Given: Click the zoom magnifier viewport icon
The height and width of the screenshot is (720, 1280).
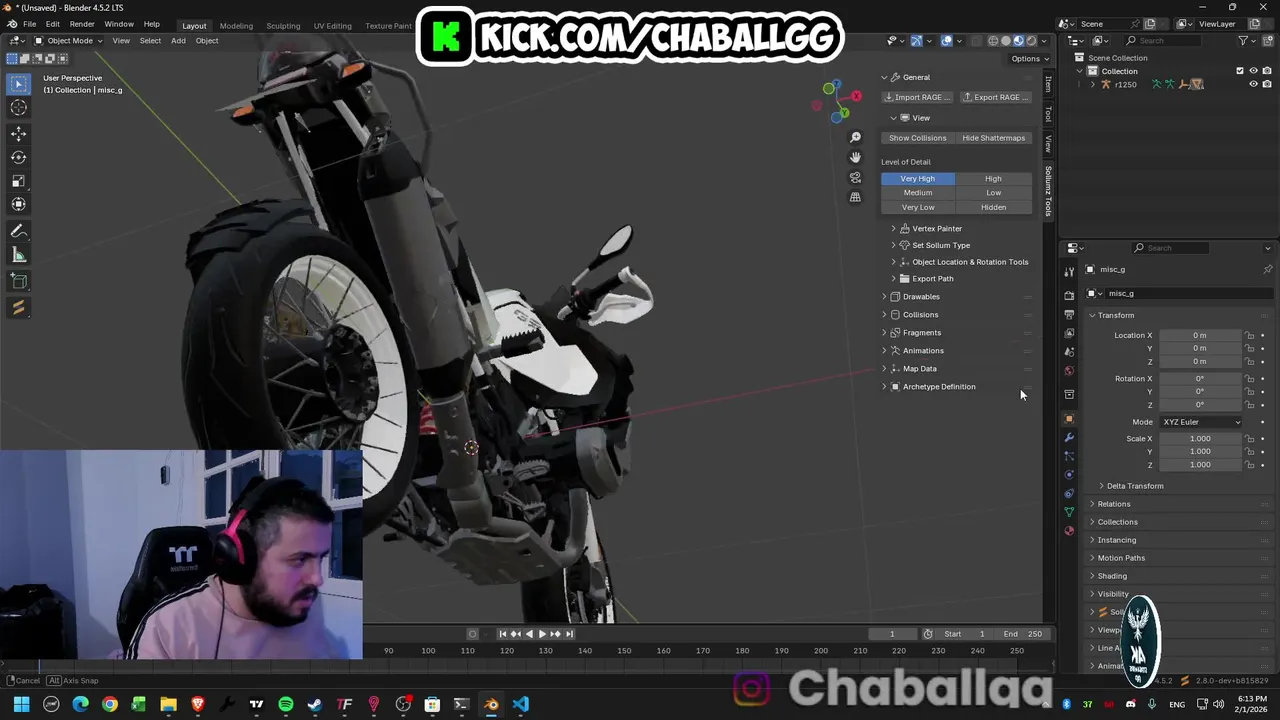Looking at the screenshot, I should point(855,137).
